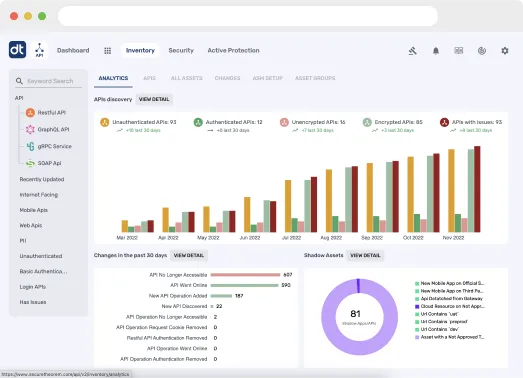Filter by Web Apis

point(31,225)
